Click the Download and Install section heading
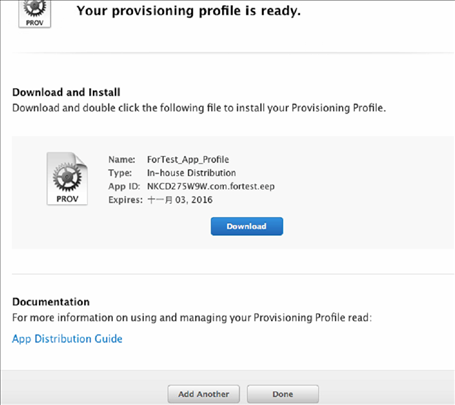 coord(66,92)
